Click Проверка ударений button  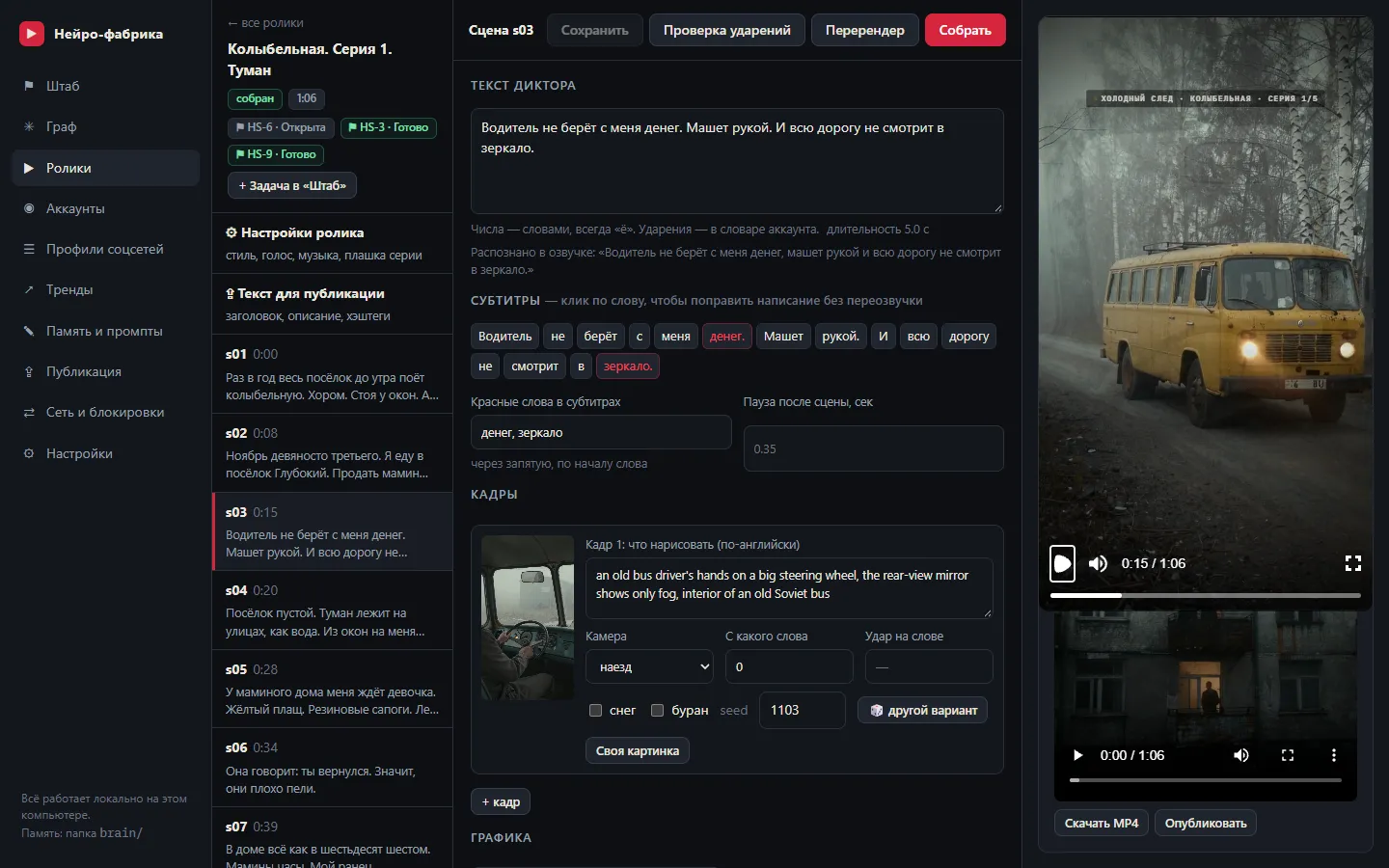(x=727, y=30)
